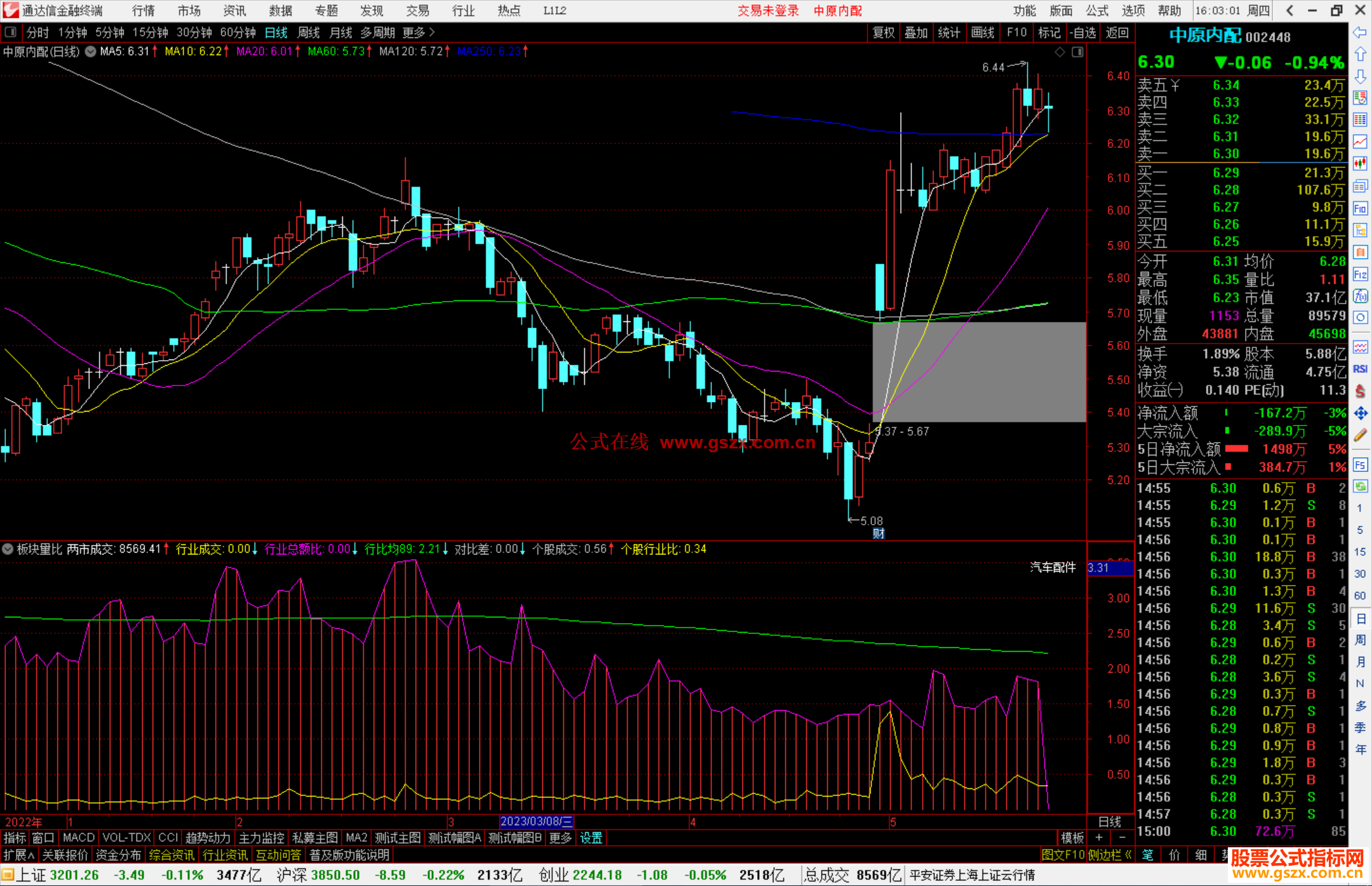1372x886 pixels.
Task: Open the 行情 menu
Action: [x=143, y=11]
